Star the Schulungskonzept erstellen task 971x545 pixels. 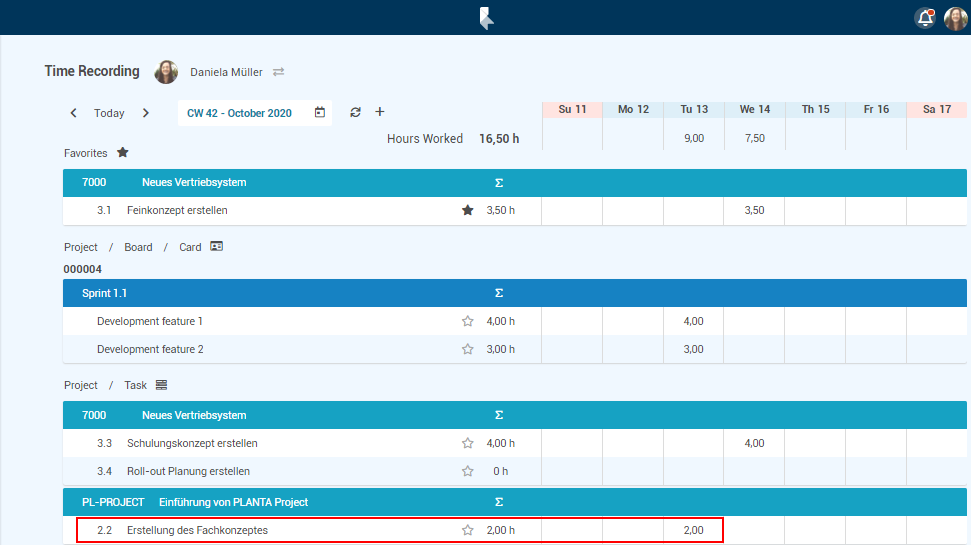pyautogui.click(x=467, y=443)
